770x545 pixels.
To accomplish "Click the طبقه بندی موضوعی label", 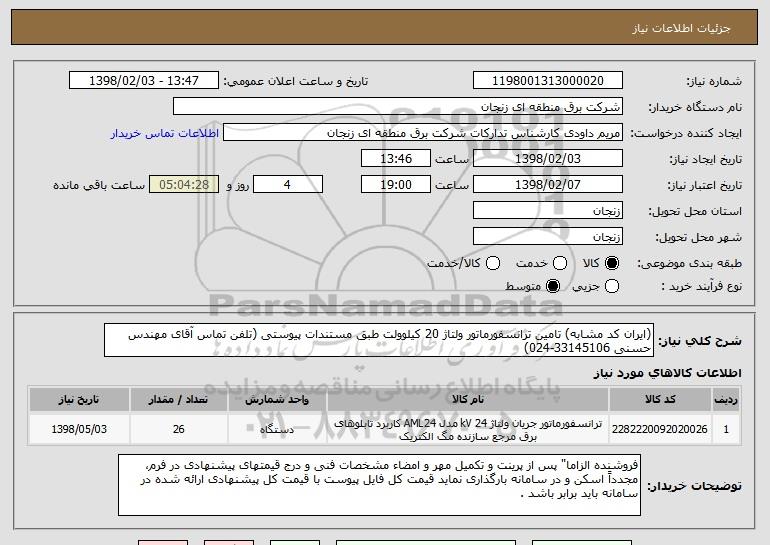I will pyautogui.click(x=689, y=264).
